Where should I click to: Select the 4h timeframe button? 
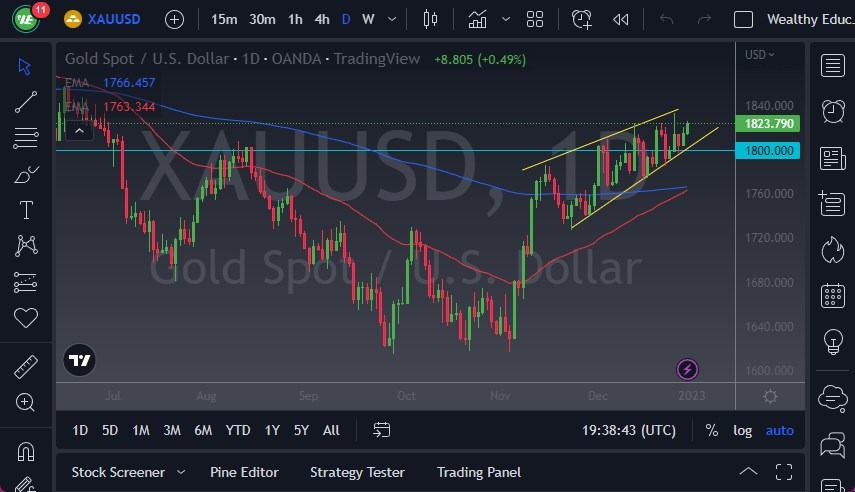[x=321, y=19]
